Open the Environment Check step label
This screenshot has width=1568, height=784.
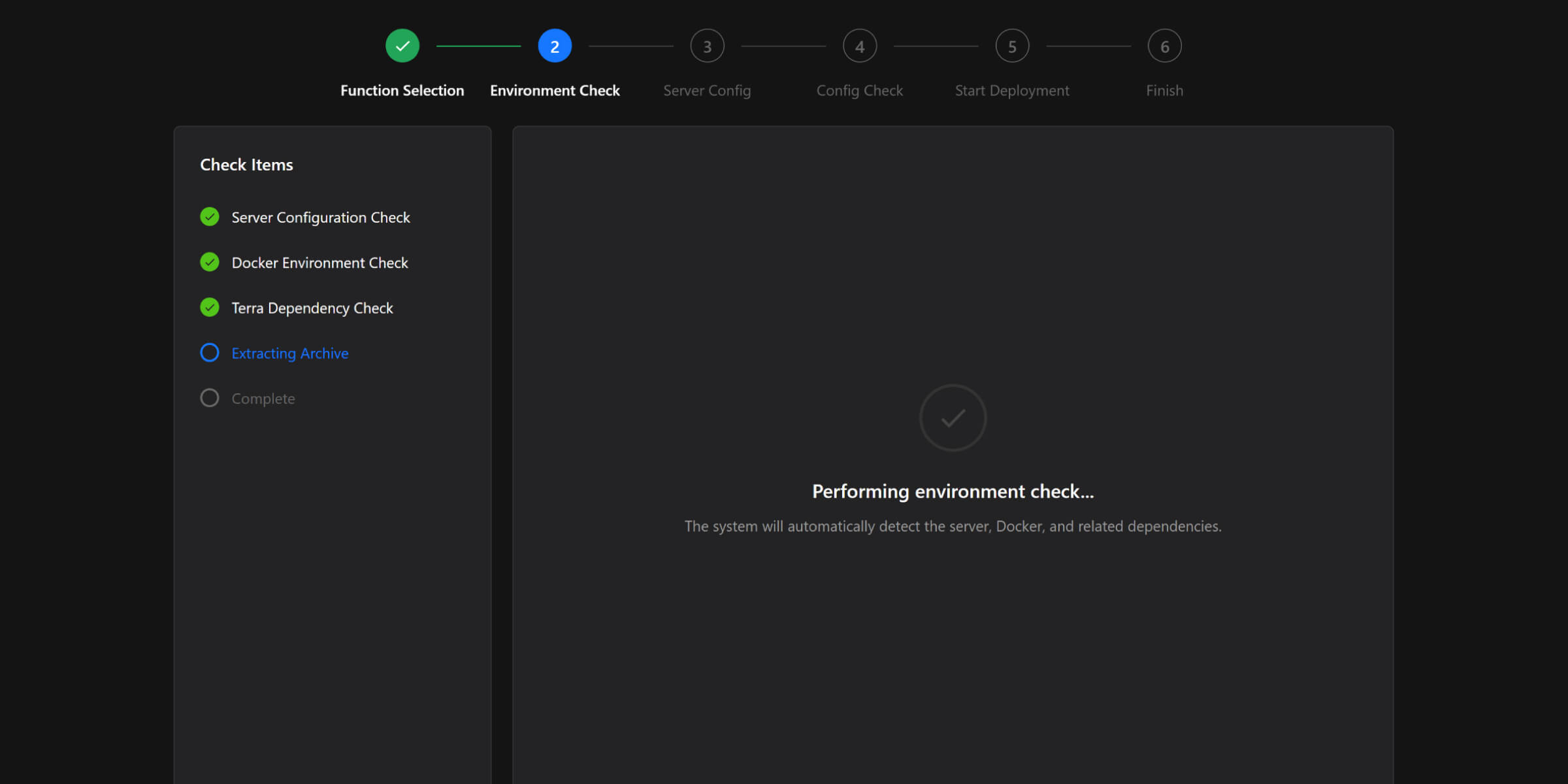(555, 90)
